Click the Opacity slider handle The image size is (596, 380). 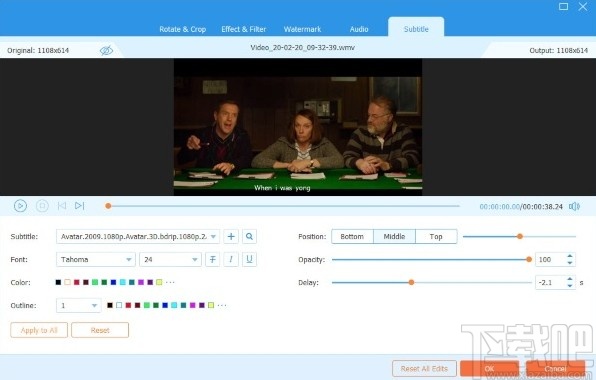click(529, 260)
